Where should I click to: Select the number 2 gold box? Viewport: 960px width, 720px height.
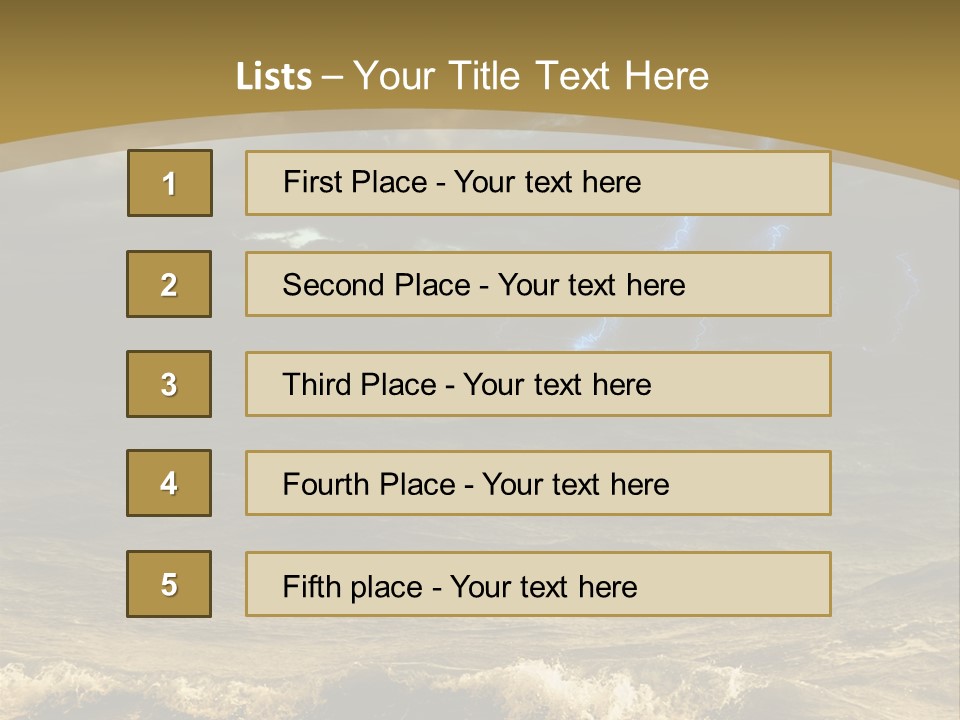click(x=169, y=284)
